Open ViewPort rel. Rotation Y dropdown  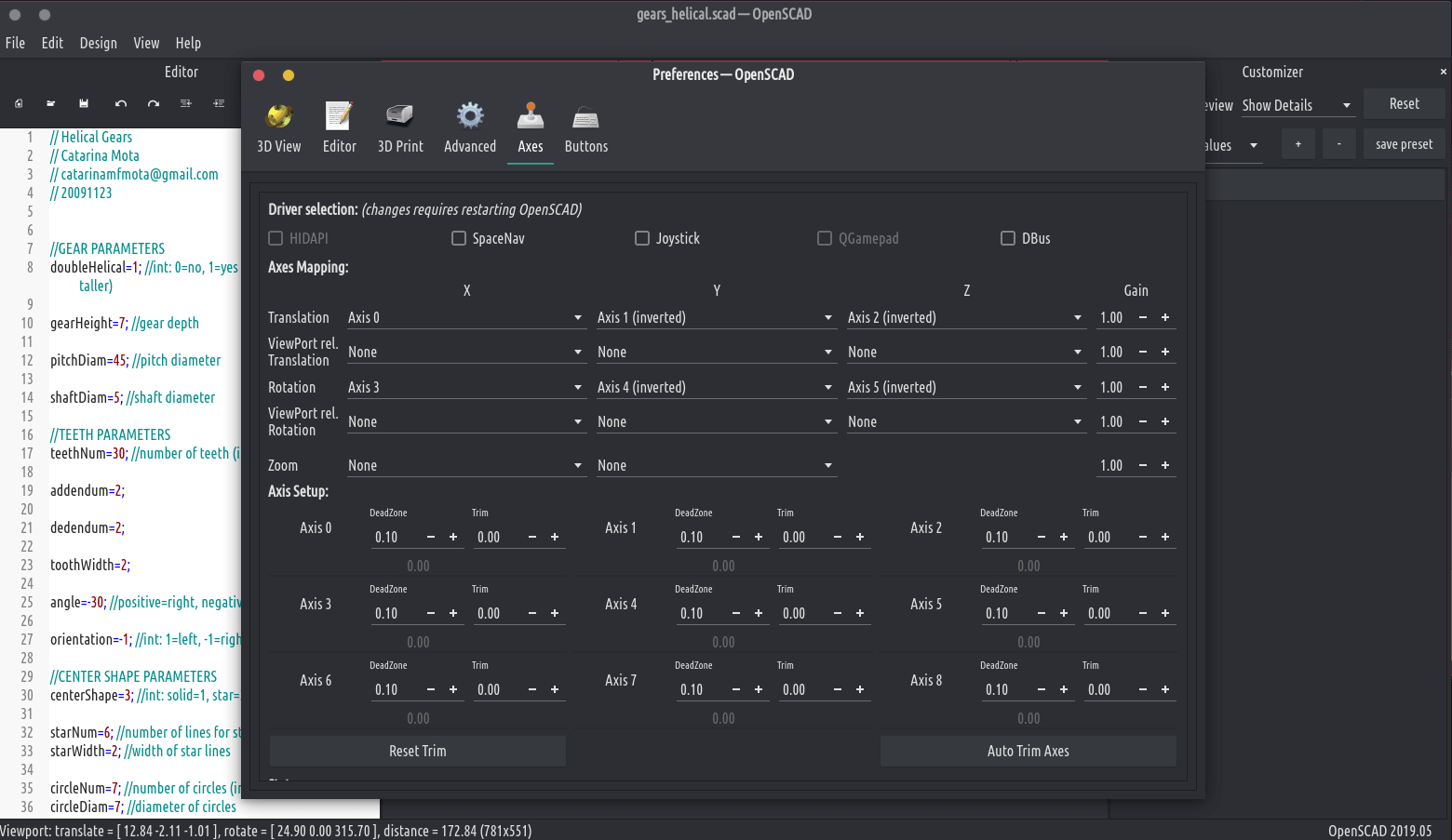point(717,422)
